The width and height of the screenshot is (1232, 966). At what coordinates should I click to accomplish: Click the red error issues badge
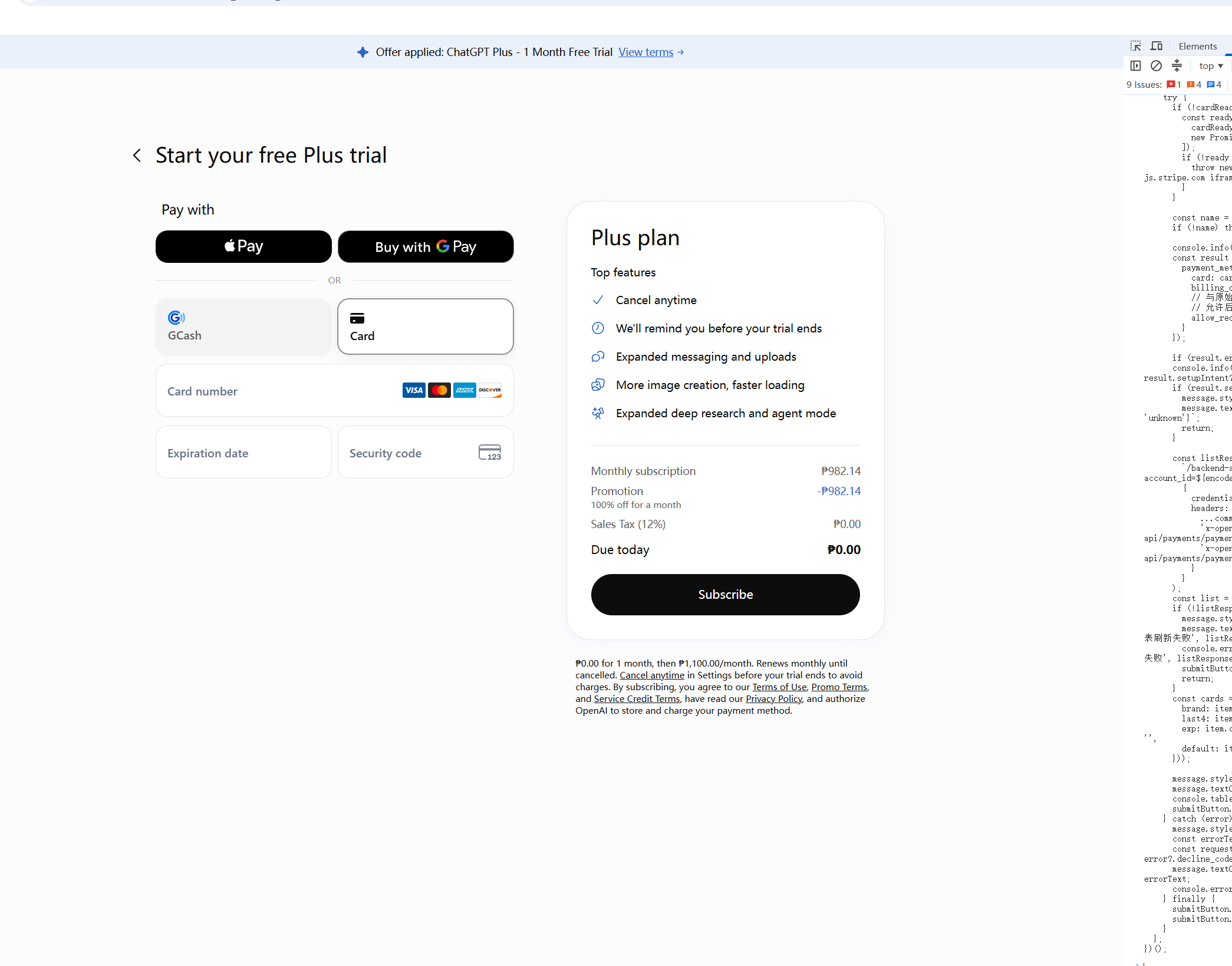click(1174, 85)
